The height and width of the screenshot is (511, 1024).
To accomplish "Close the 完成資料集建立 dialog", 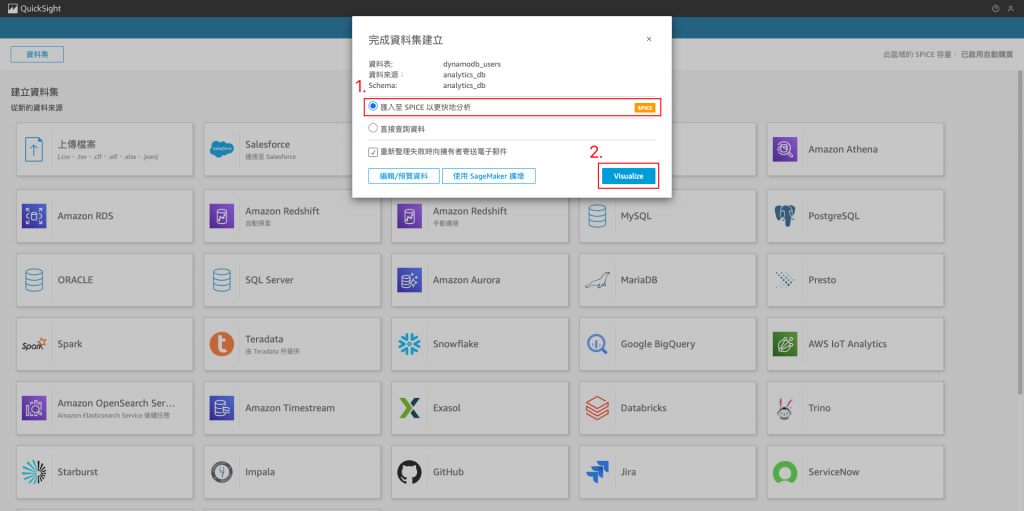I will pos(648,39).
